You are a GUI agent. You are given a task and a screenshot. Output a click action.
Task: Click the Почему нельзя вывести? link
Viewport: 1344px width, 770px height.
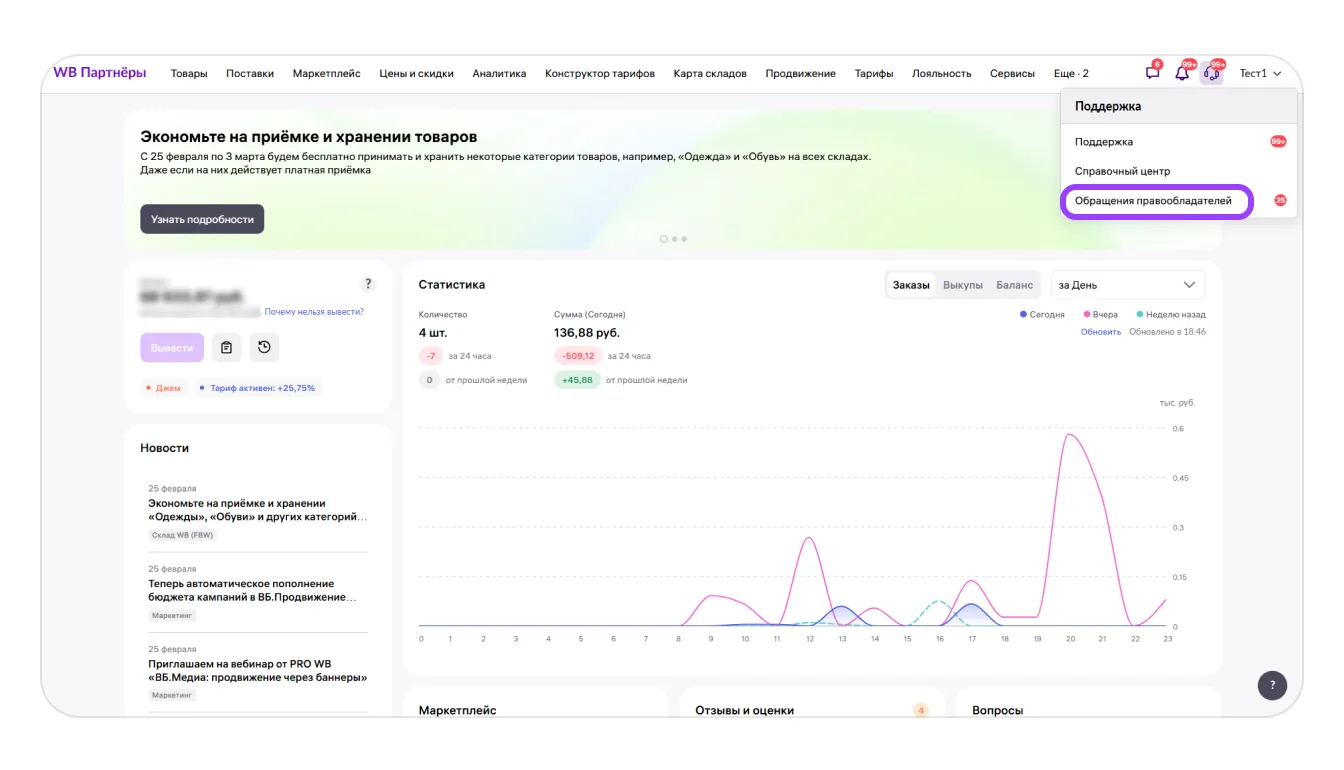point(314,312)
